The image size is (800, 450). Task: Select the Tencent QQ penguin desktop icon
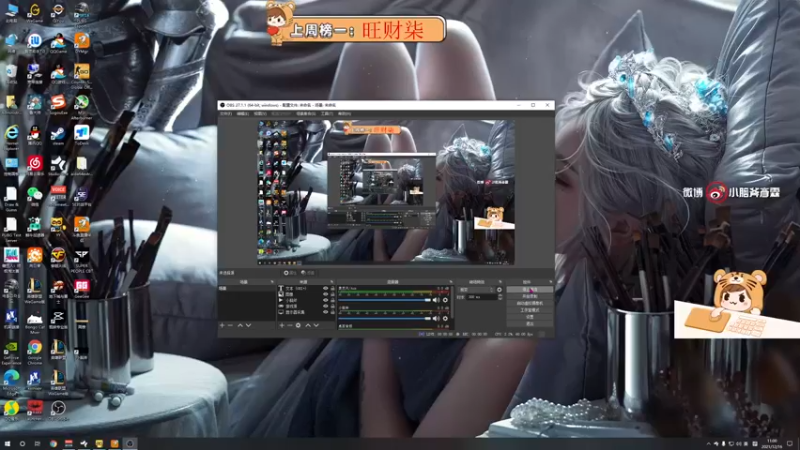click(x=34, y=135)
